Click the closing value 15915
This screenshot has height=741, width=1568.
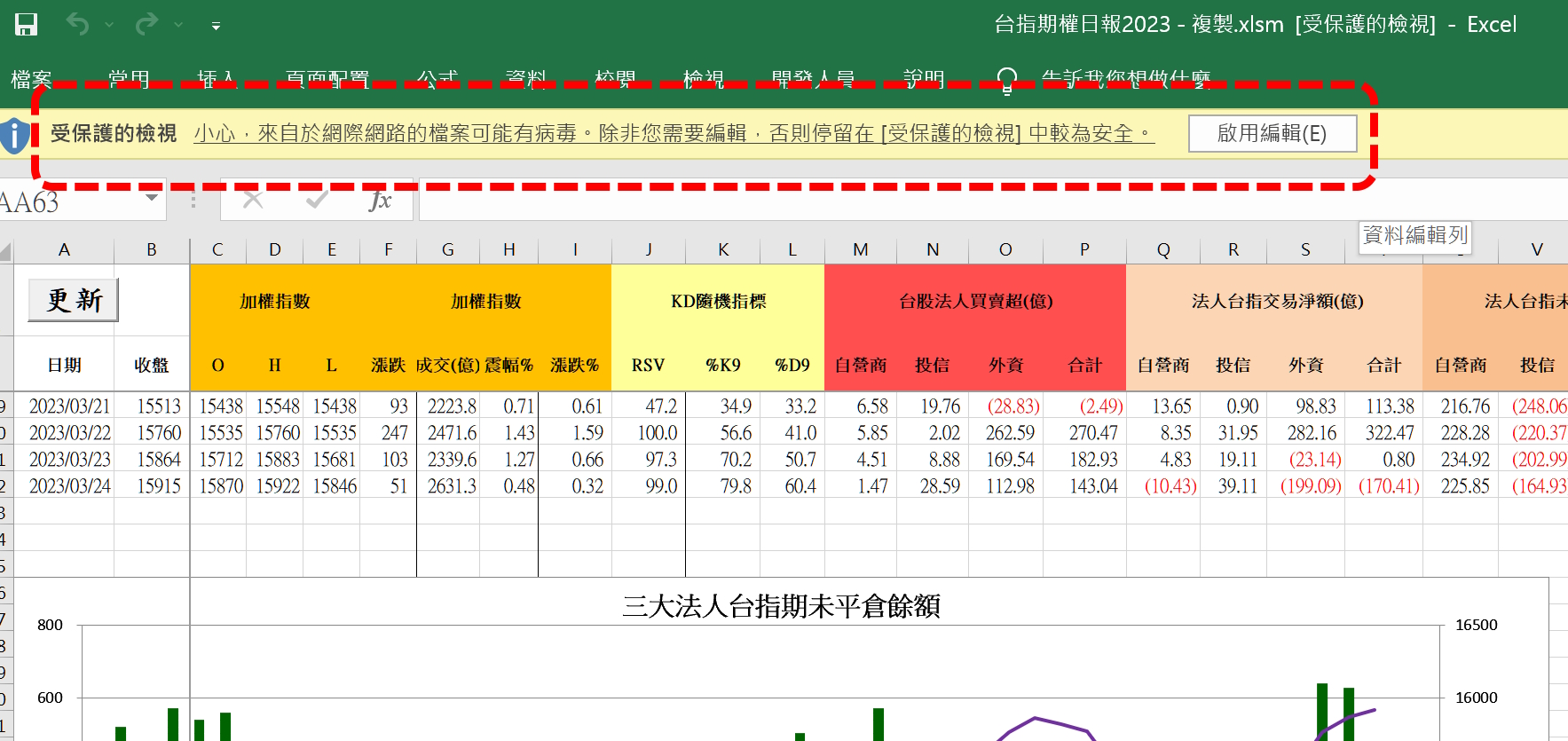click(x=152, y=485)
